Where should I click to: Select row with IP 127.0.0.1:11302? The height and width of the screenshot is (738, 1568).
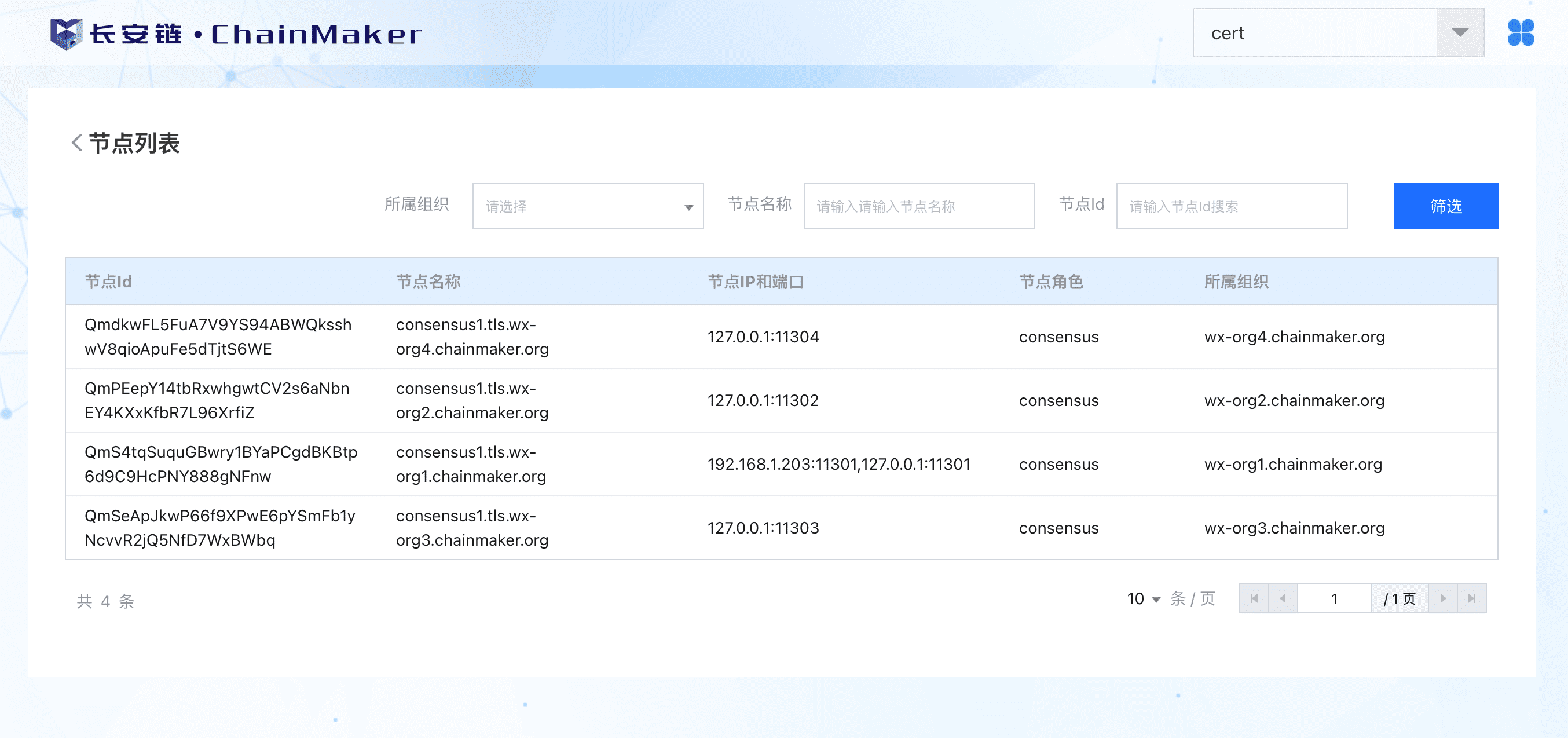click(x=762, y=401)
